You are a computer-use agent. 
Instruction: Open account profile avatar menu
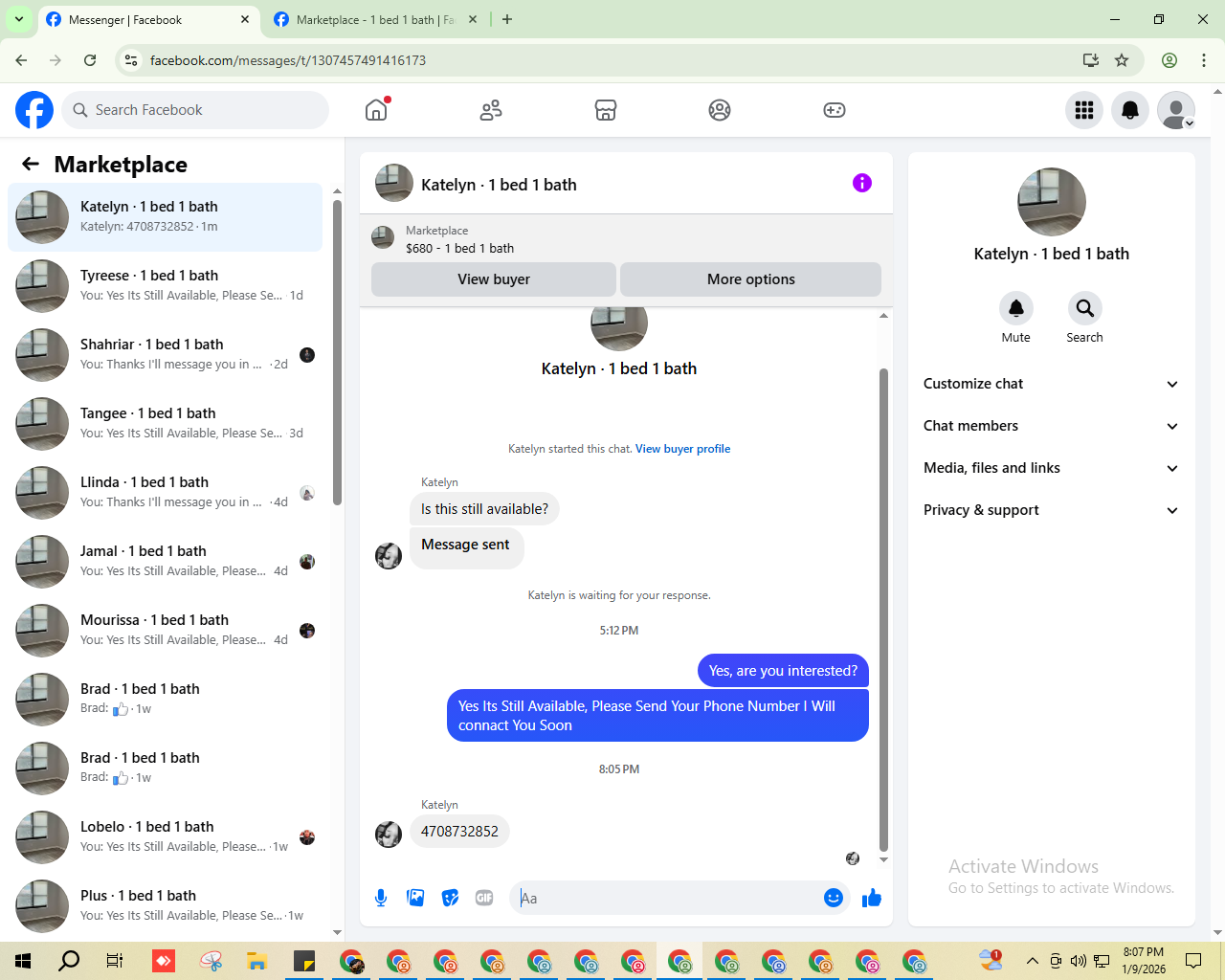click(1176, 110)
